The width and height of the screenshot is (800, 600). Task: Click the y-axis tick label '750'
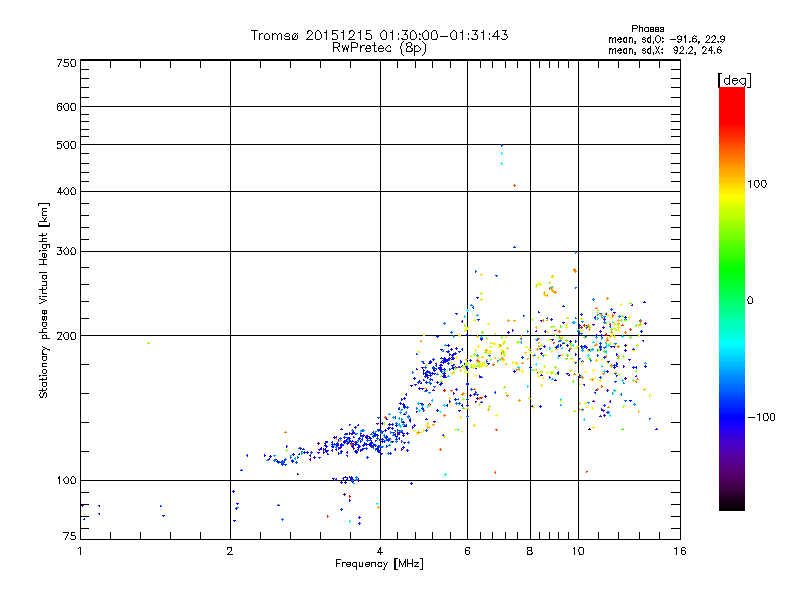click(x=67, y=63)
